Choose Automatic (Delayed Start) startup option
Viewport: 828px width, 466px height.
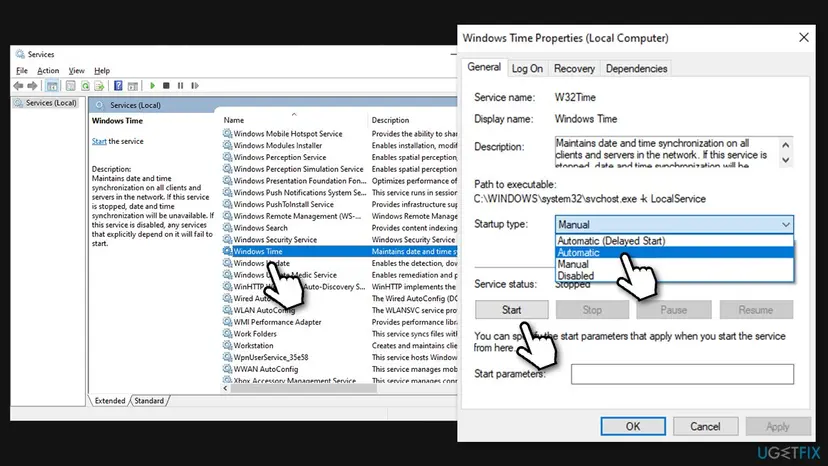click(674, 241)
